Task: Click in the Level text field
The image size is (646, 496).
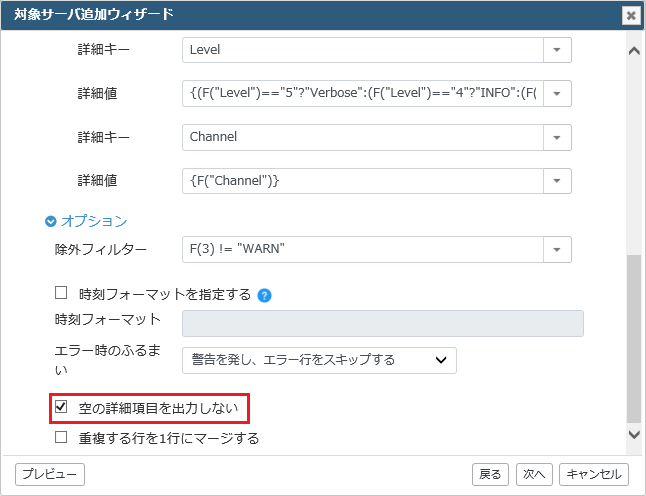Action: (363, 50)
